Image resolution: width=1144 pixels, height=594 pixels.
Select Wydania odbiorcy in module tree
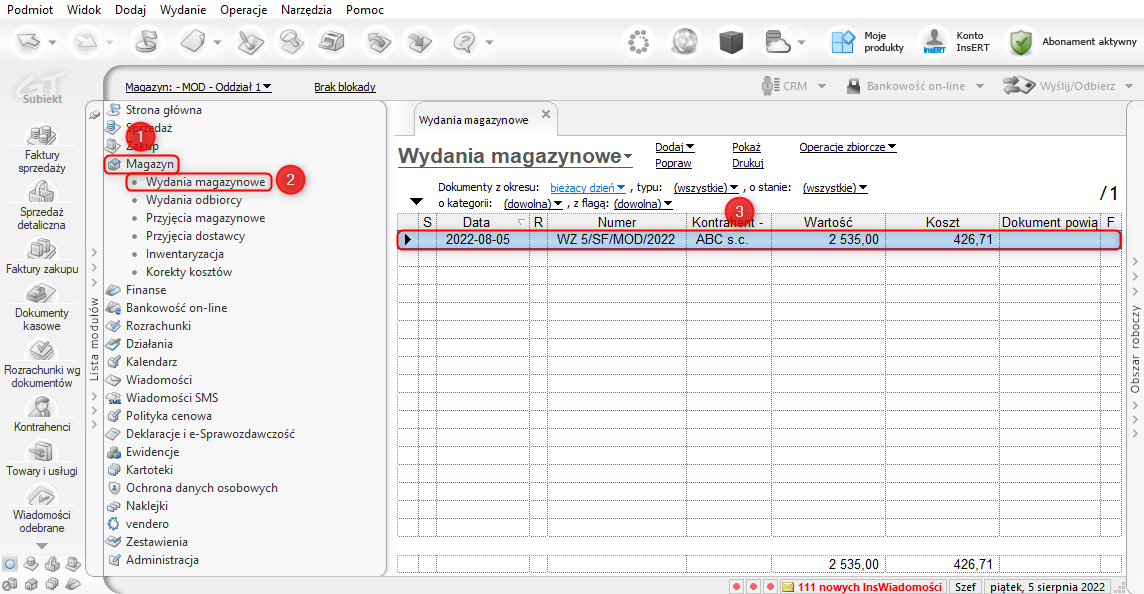[x=193, y=200]
